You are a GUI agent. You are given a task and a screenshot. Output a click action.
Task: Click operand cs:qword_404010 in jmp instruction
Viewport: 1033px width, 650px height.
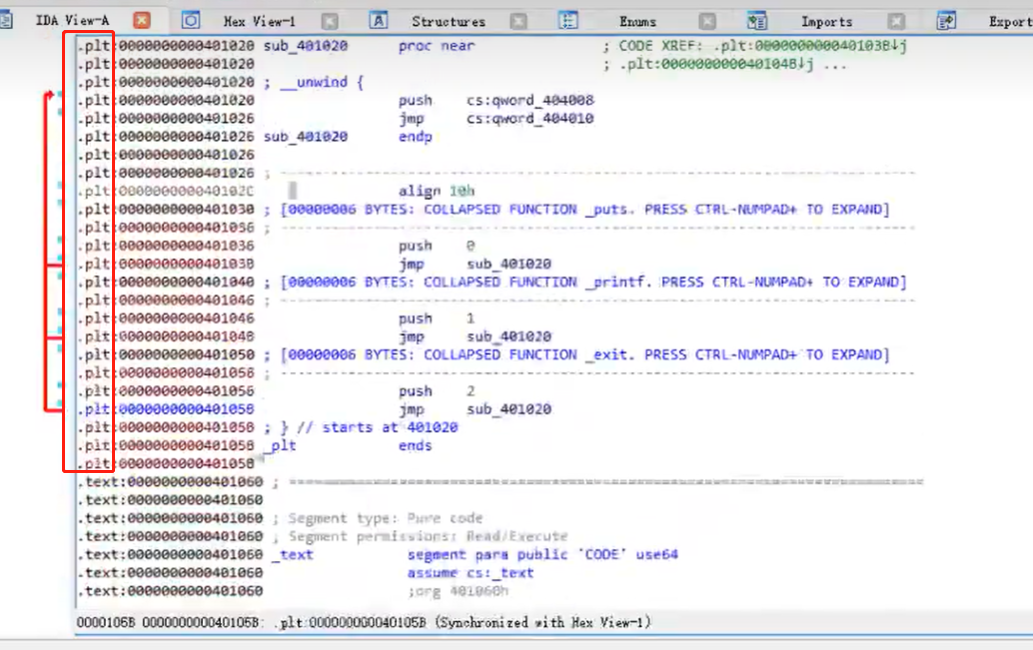point(530,119)
